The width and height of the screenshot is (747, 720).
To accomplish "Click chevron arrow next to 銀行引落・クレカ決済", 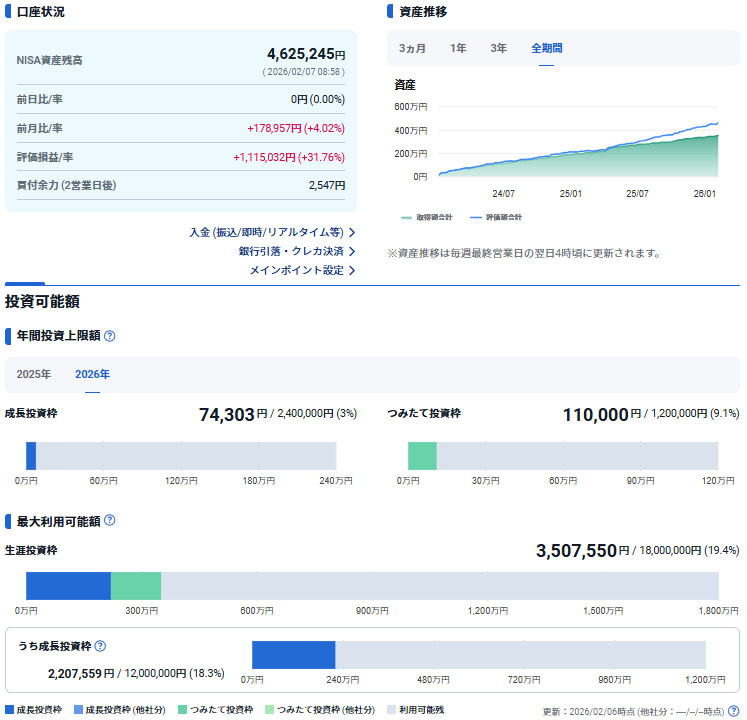I will 352,251.
